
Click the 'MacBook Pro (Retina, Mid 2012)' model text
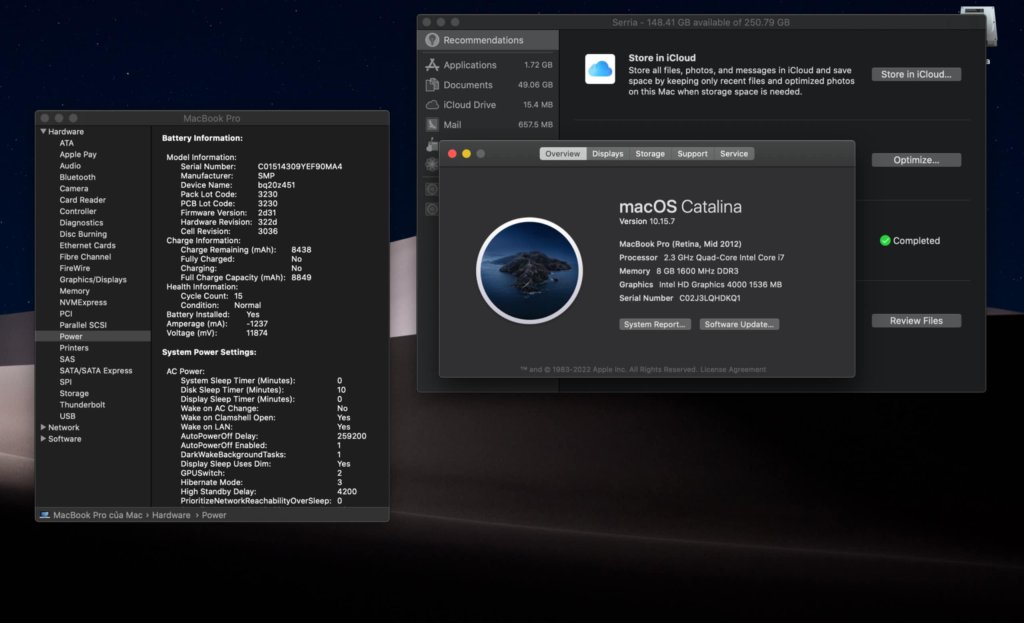tap(680, 244)
